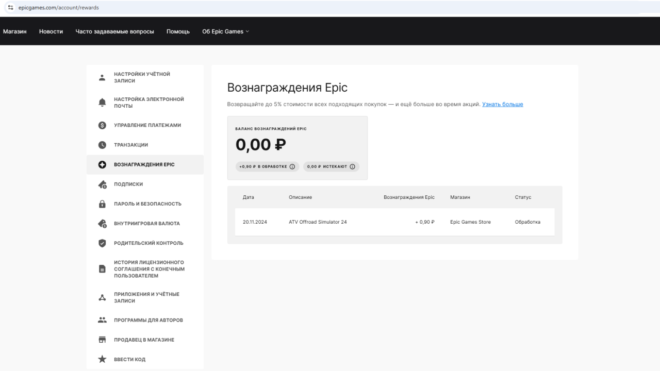This screenshot has height=371, width=660.
Task: Click the subscriptions icon in the sidebar
Action: (102, 184)
